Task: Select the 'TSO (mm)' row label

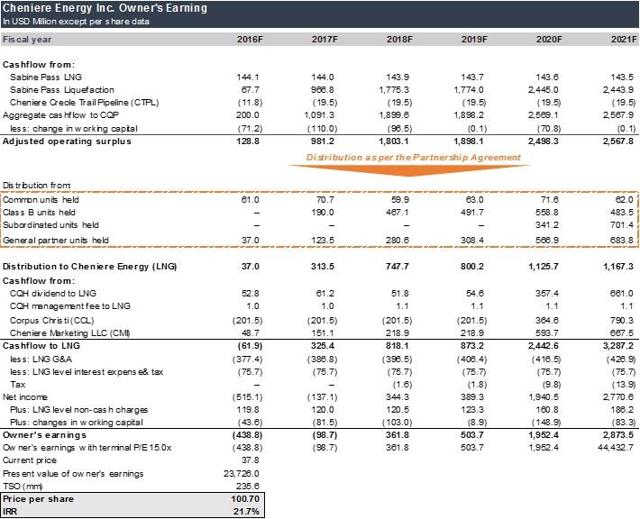Action: [x=22, y=487]
